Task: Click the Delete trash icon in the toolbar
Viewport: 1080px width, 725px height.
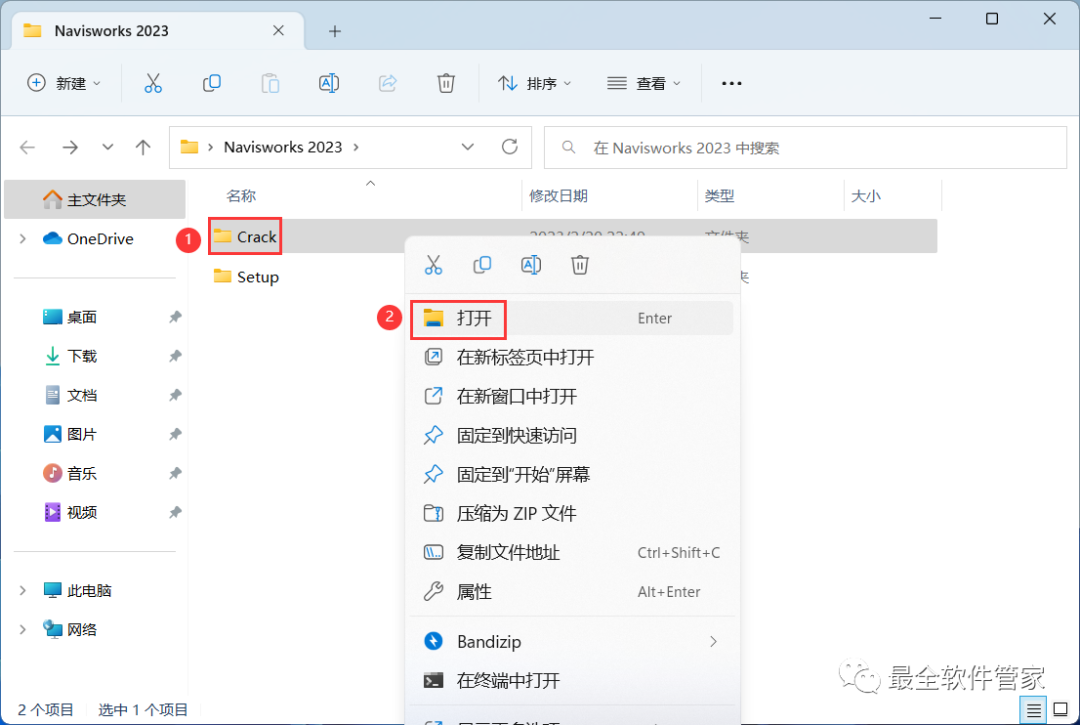Action: (446, 83)
